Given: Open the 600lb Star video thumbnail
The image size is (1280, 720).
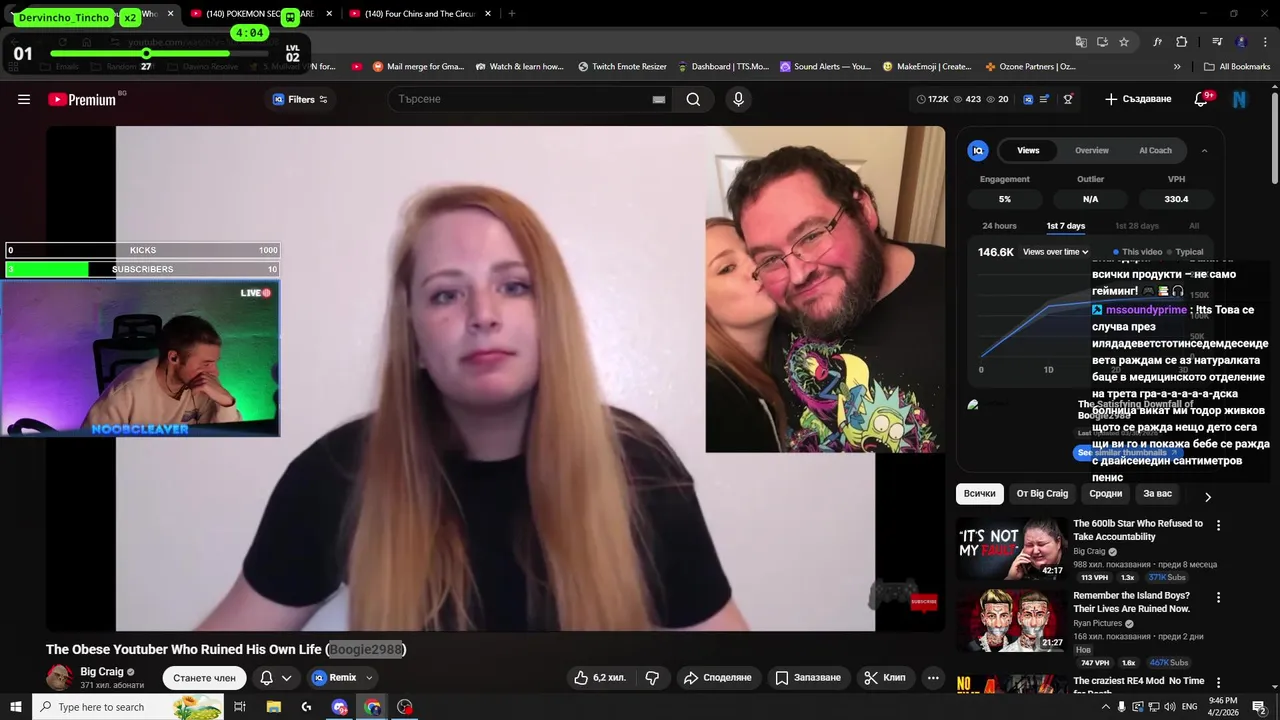Looking at the screenshot, I should point(1011,549).
